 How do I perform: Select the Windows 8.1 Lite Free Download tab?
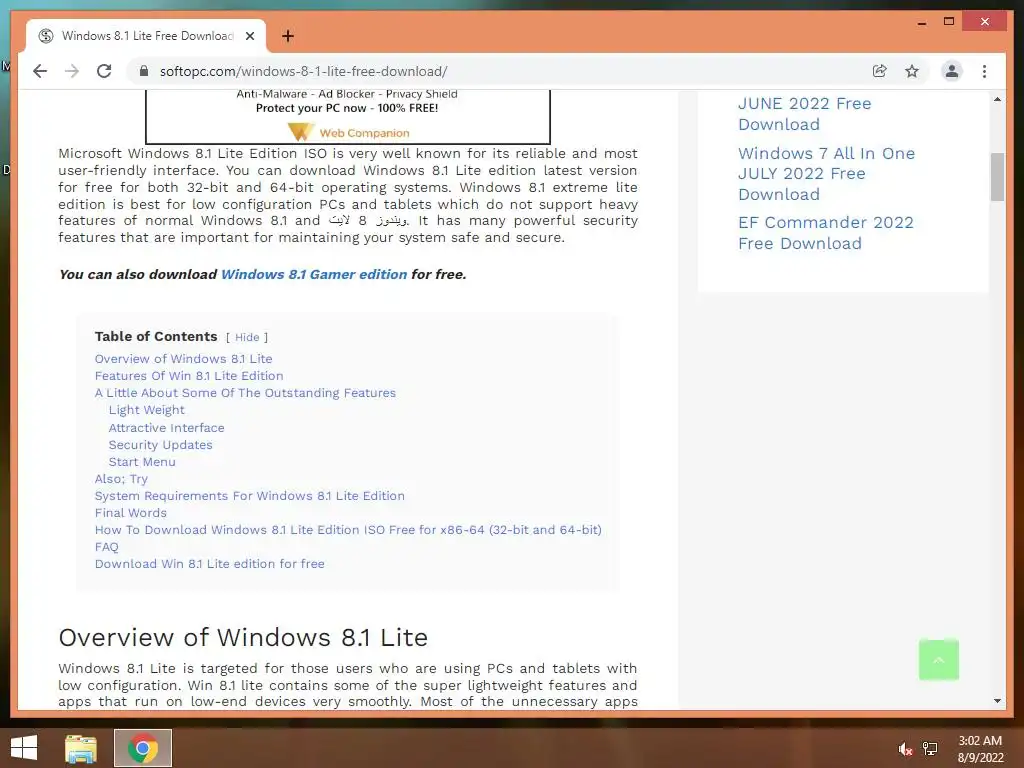coord(146,36)
